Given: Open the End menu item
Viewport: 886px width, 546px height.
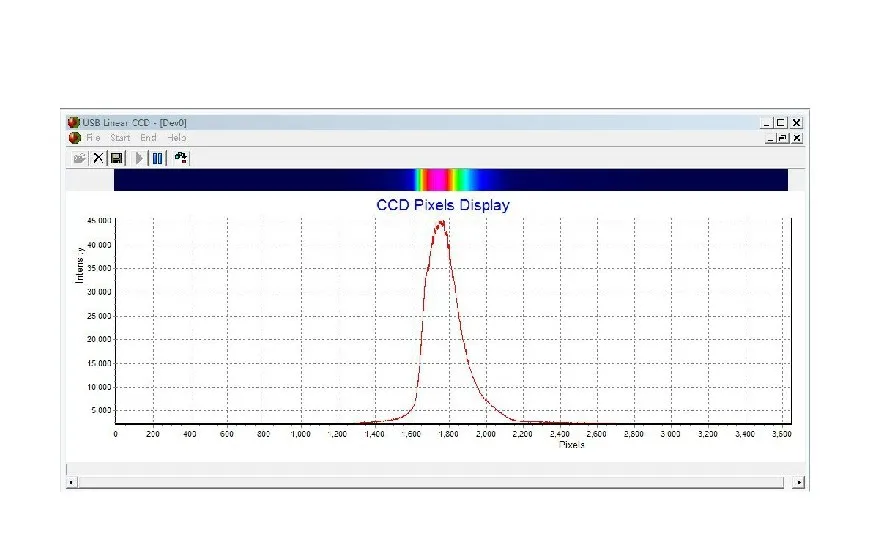Looking at the screenshot, I should coord(148,138).
